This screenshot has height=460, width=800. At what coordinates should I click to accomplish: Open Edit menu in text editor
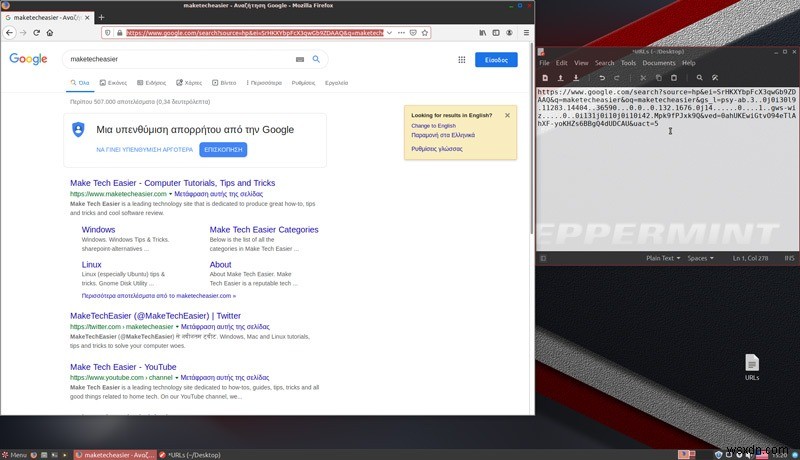[x=561, y=63]
